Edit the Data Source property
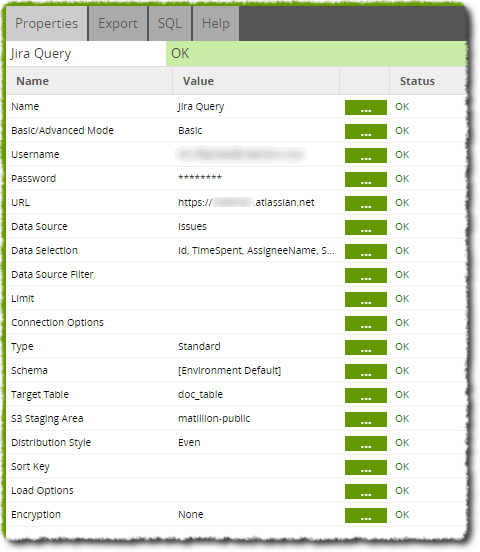Image resolution: width=480 pixels, height=552 pixels. click(x=366, y=227)
